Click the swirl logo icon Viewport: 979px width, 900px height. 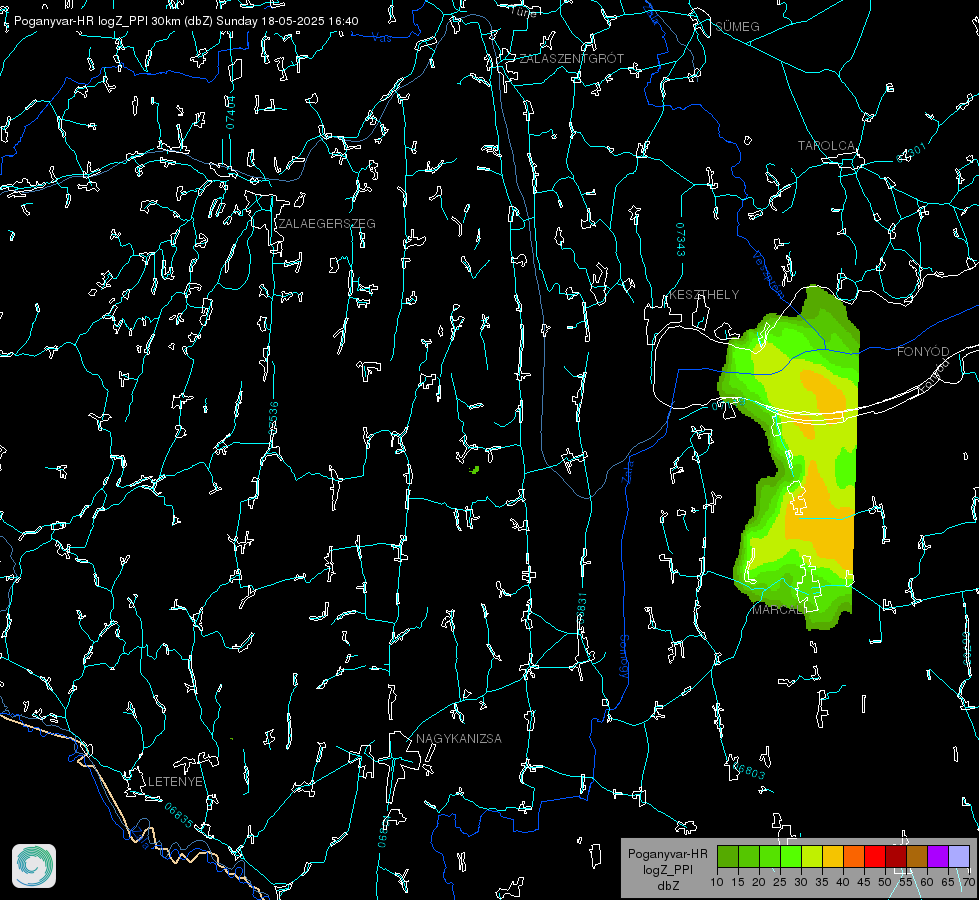pos(34,866)
